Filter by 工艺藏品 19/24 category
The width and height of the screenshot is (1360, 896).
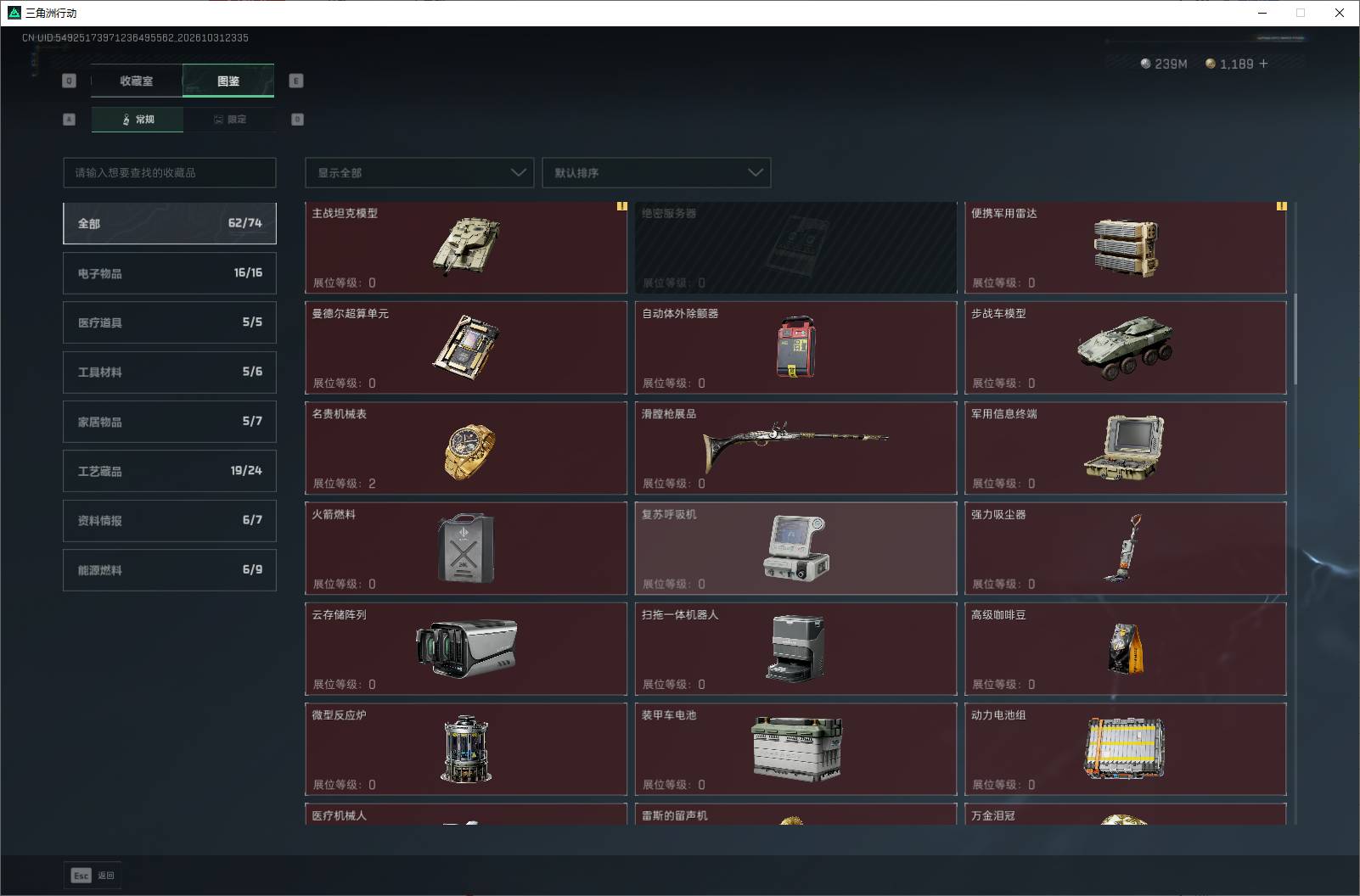[170, 471]
